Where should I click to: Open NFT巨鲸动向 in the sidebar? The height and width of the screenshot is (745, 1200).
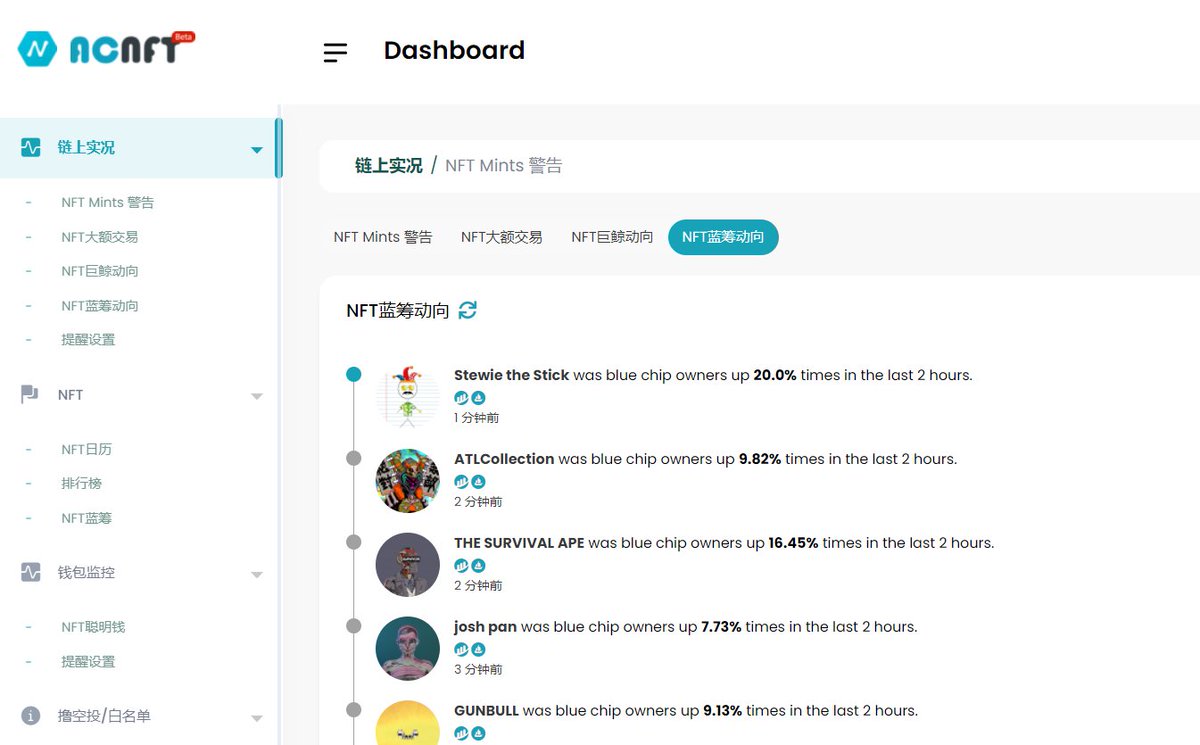[x=100, y=271]
